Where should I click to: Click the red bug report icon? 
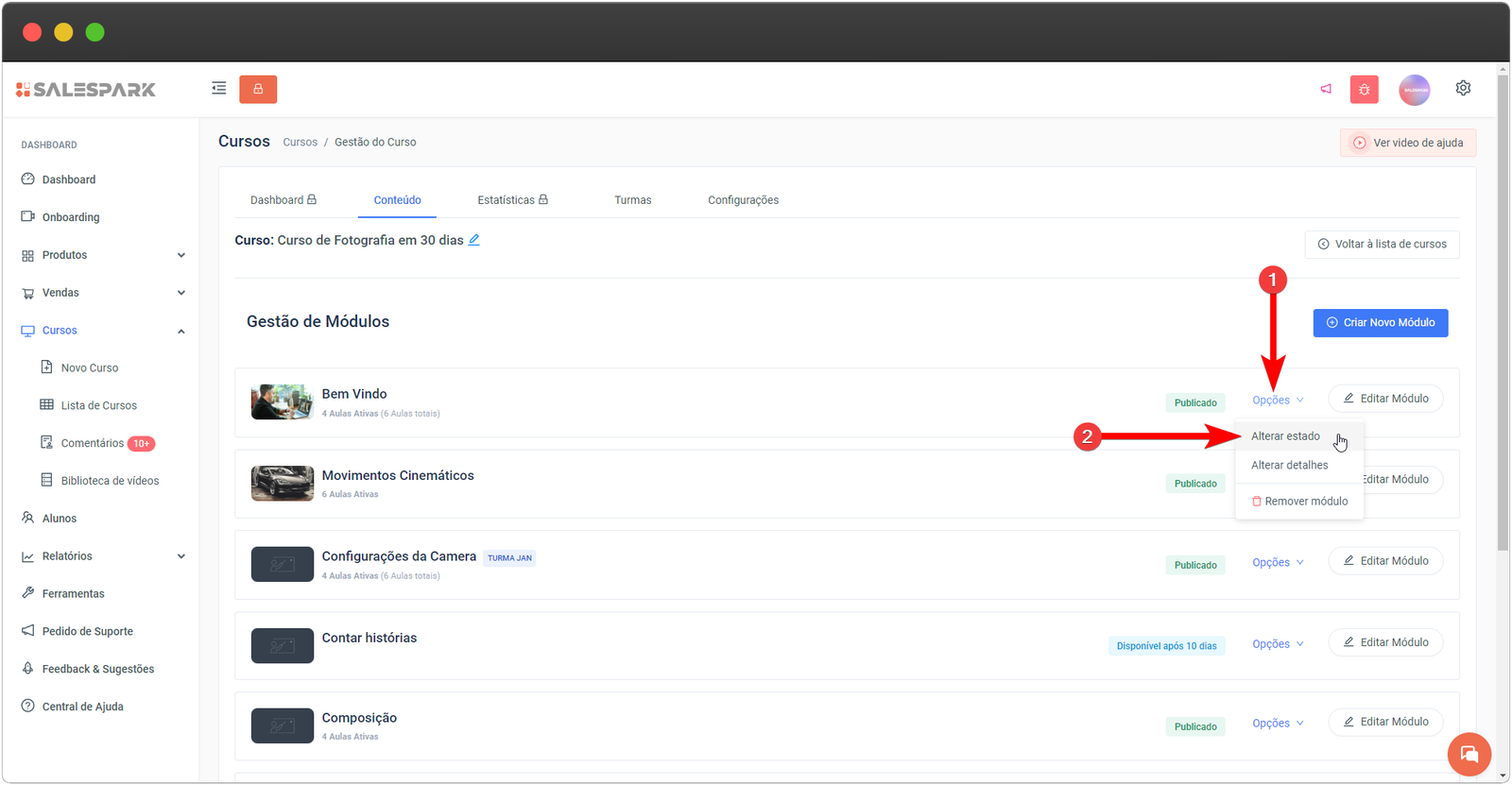pos(1364,90)
